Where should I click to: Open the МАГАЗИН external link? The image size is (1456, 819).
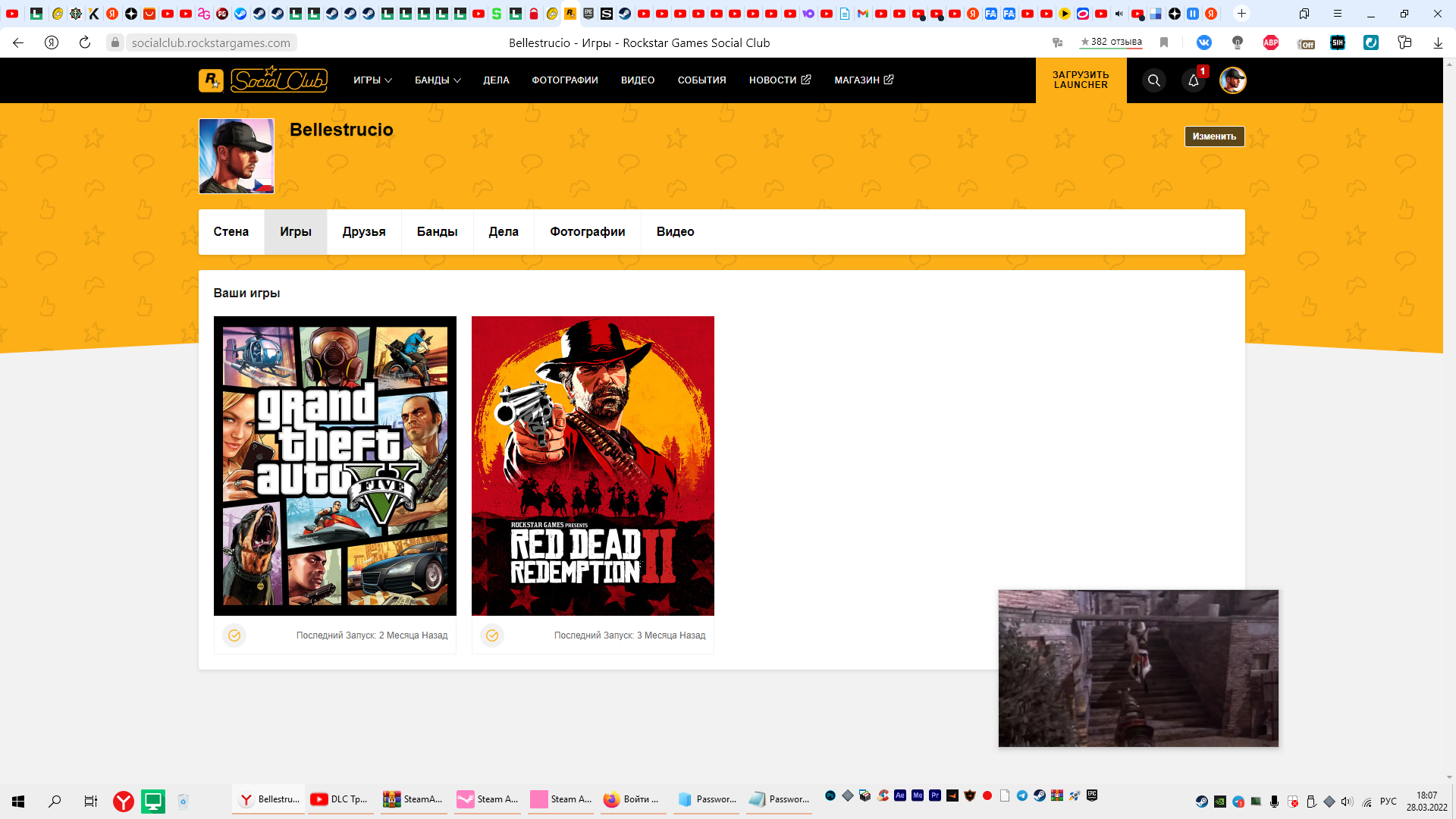(x=864, y=80)
